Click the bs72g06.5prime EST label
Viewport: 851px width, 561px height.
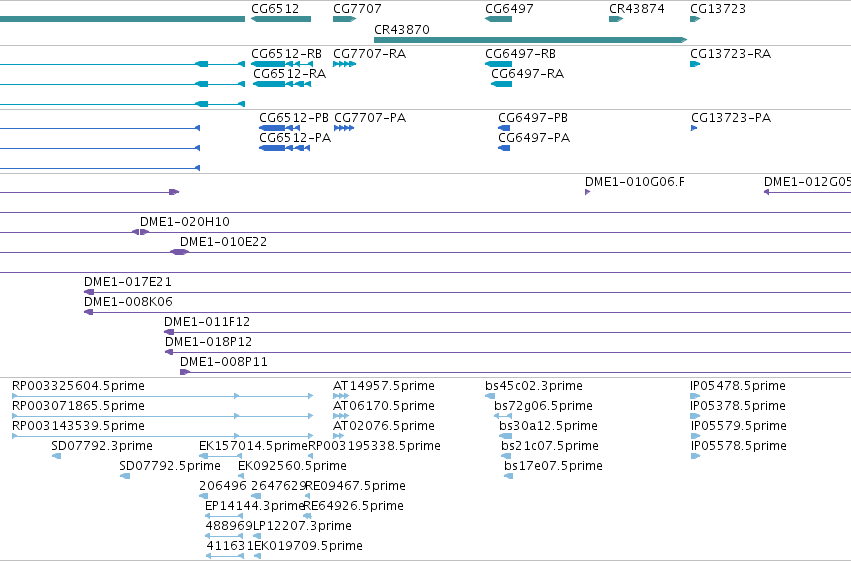pyautogui.click(x=543, y=406)
